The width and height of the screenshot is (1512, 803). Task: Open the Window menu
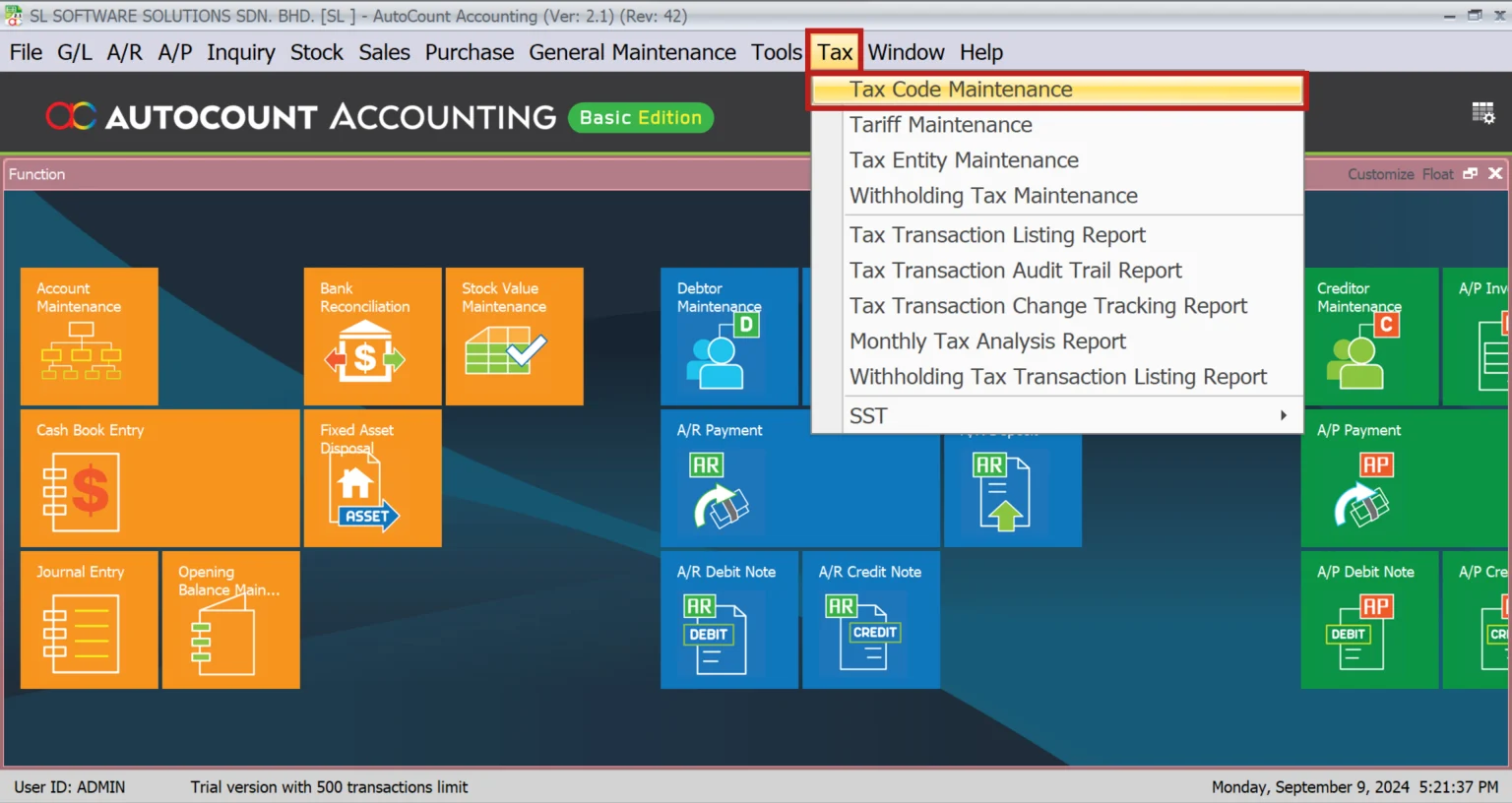click(905, 52)
